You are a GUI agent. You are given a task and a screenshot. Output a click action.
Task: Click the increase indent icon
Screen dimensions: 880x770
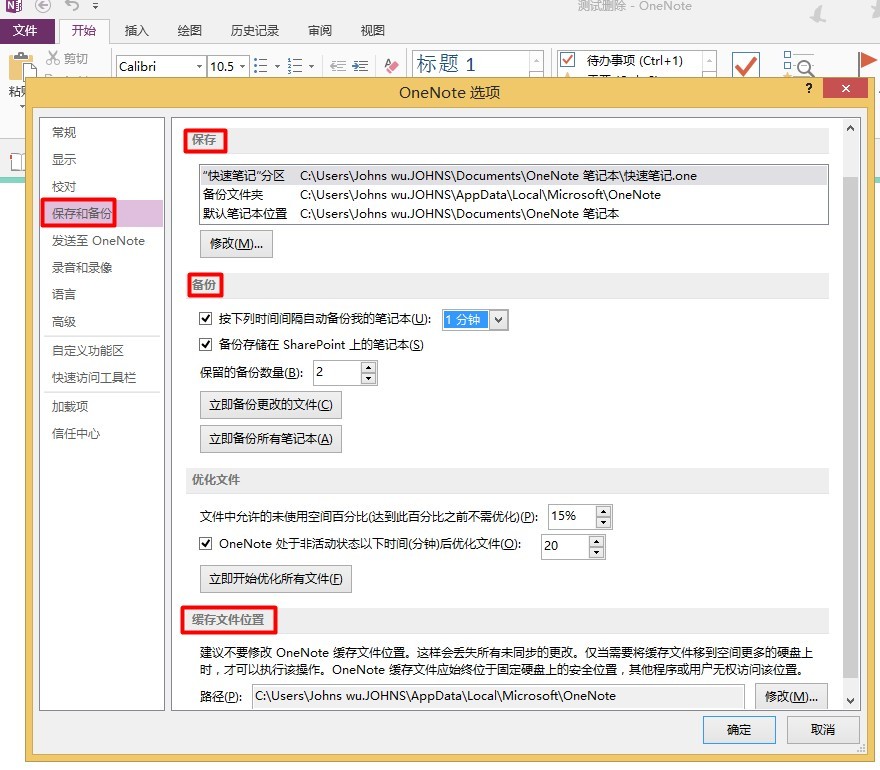(x=360, y=66)
